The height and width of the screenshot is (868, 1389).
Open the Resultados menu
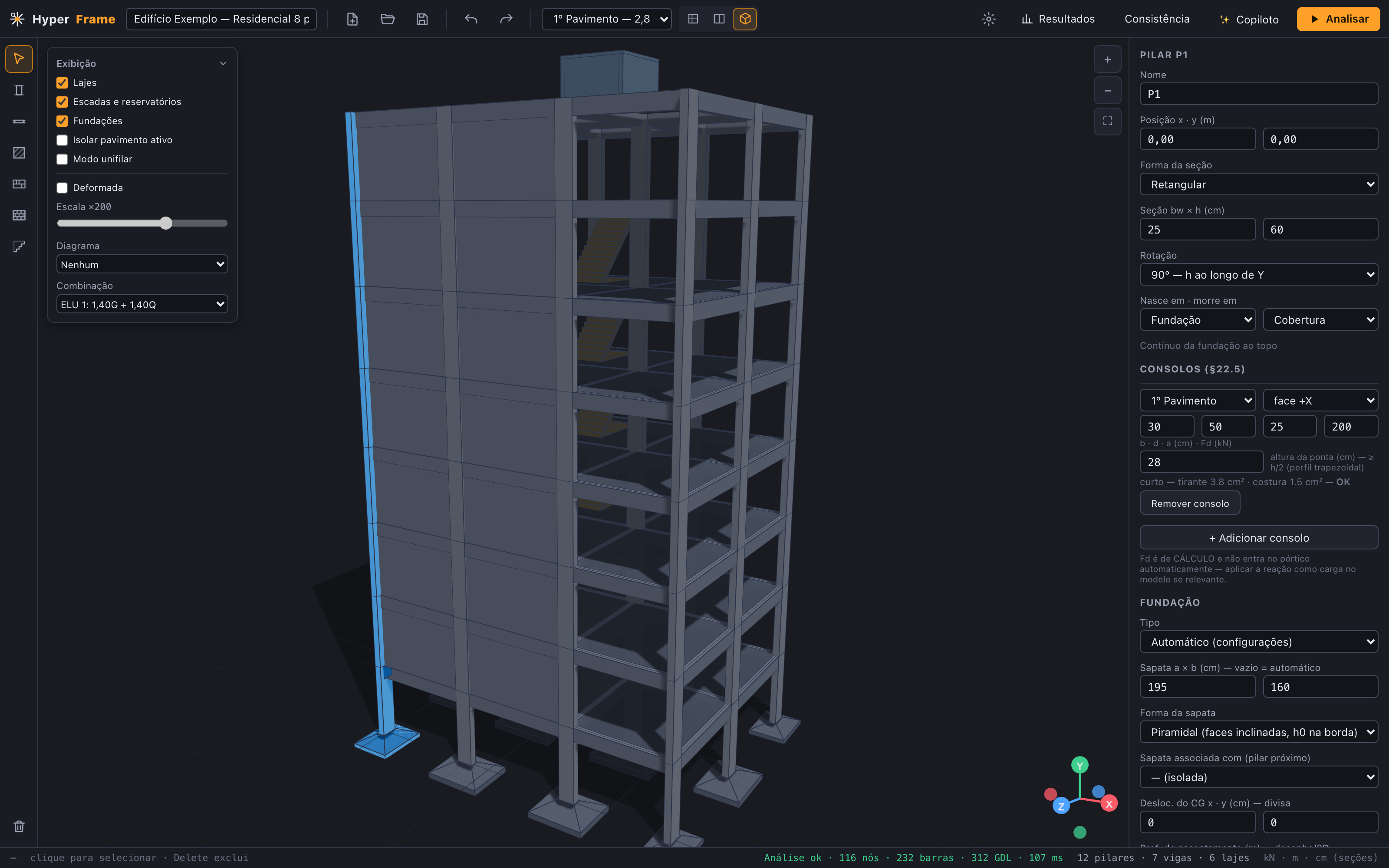tap(1058, 19)
